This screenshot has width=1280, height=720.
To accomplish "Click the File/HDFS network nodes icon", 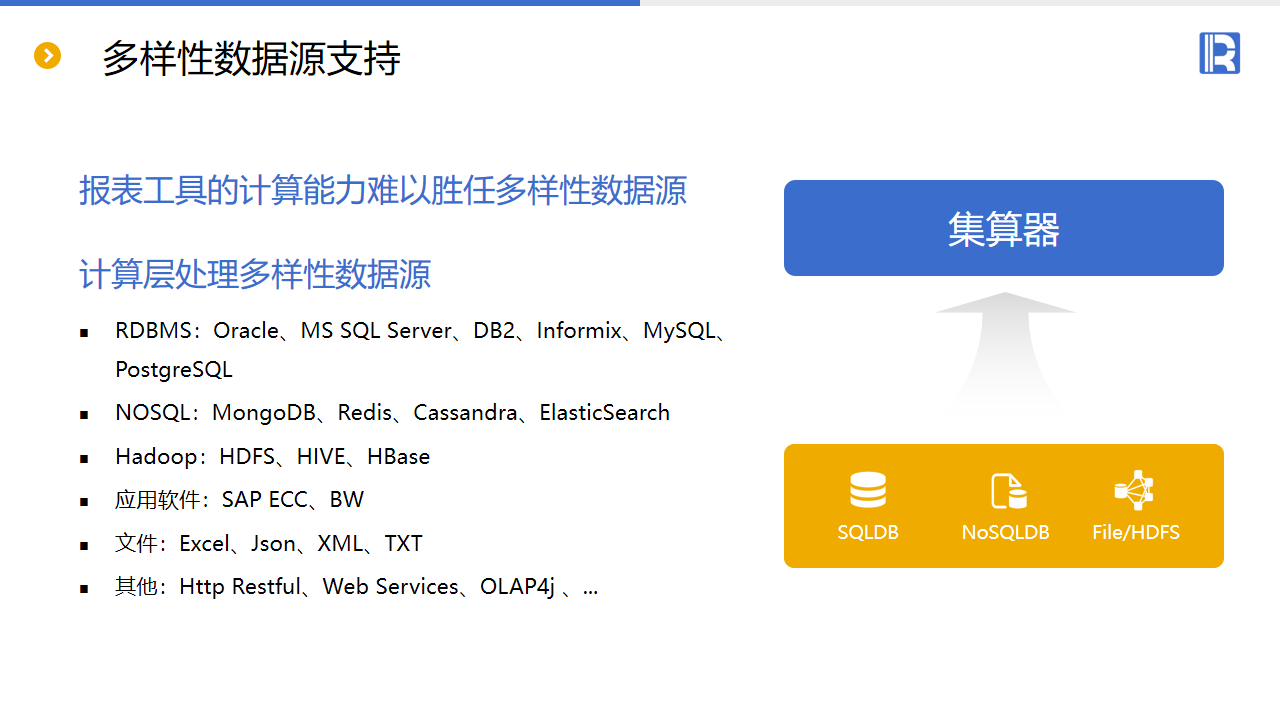I will 1134,490.
